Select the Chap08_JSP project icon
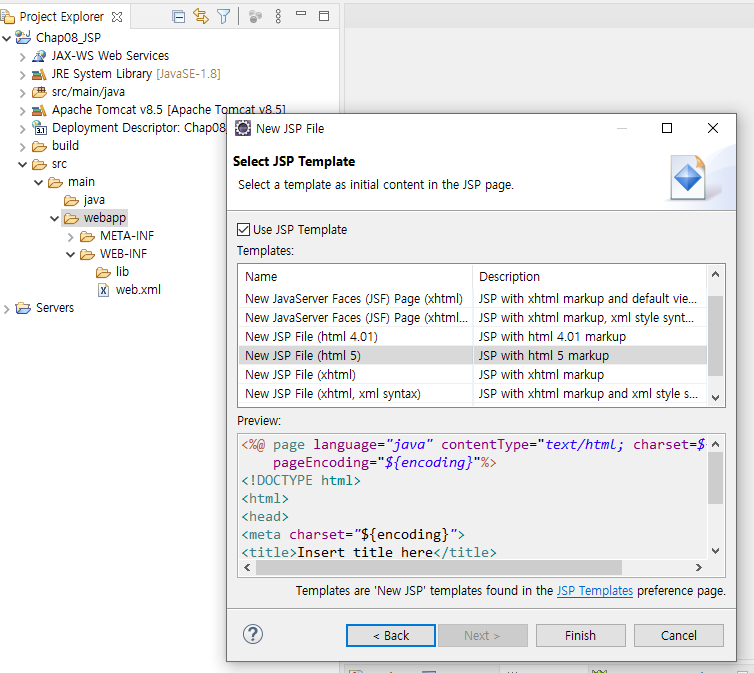 23,37
